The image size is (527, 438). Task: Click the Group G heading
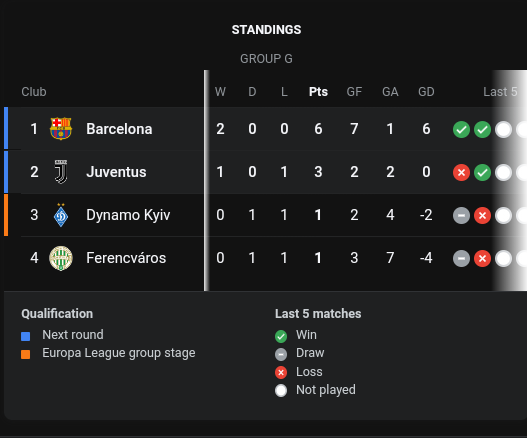click(x=266, y=58)
